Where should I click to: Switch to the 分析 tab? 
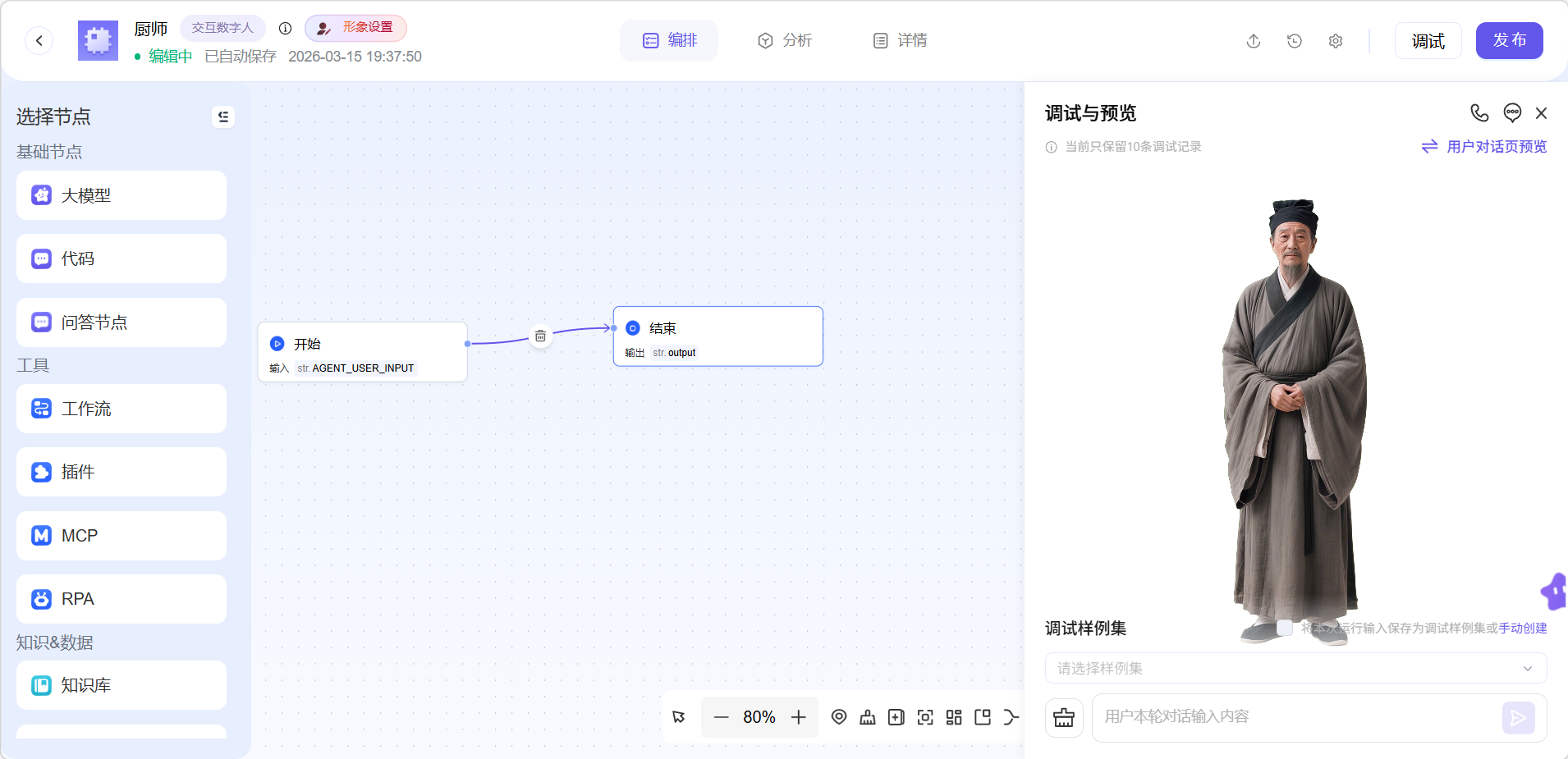[785, 41]
